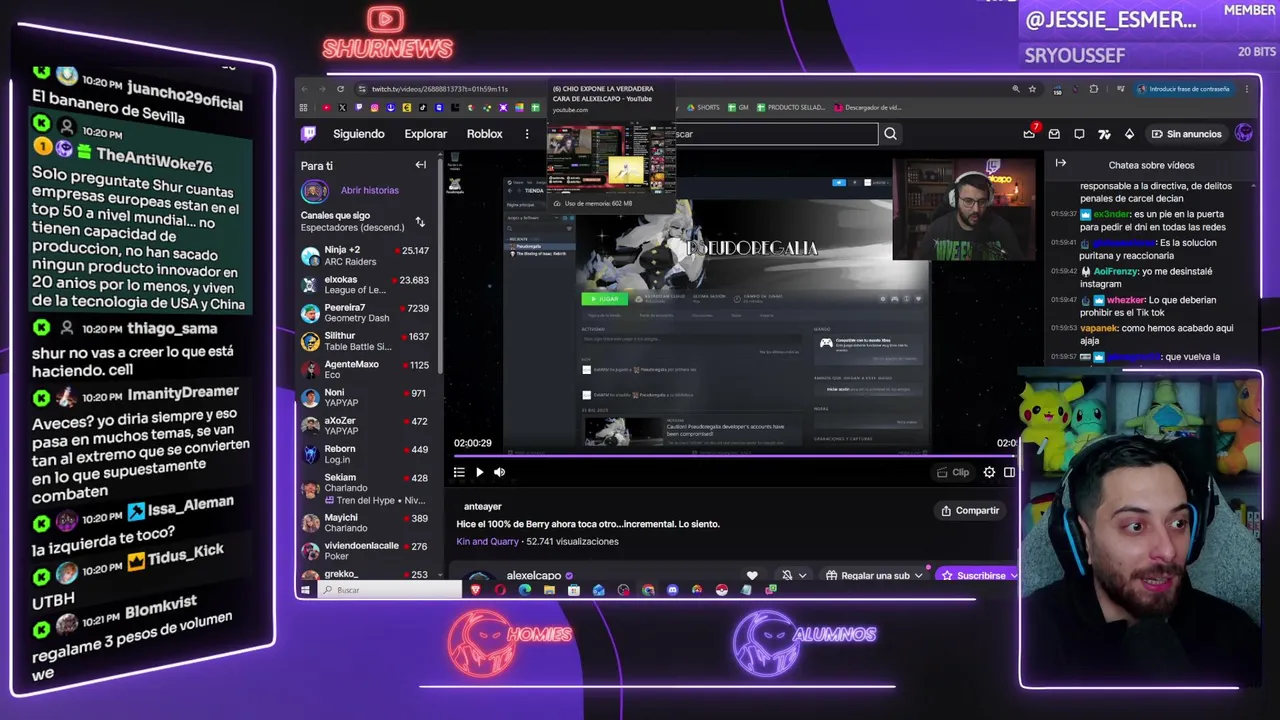Click the Get Bits diamond icon
Screen dimensions: 1280x720
point(1129,134)
